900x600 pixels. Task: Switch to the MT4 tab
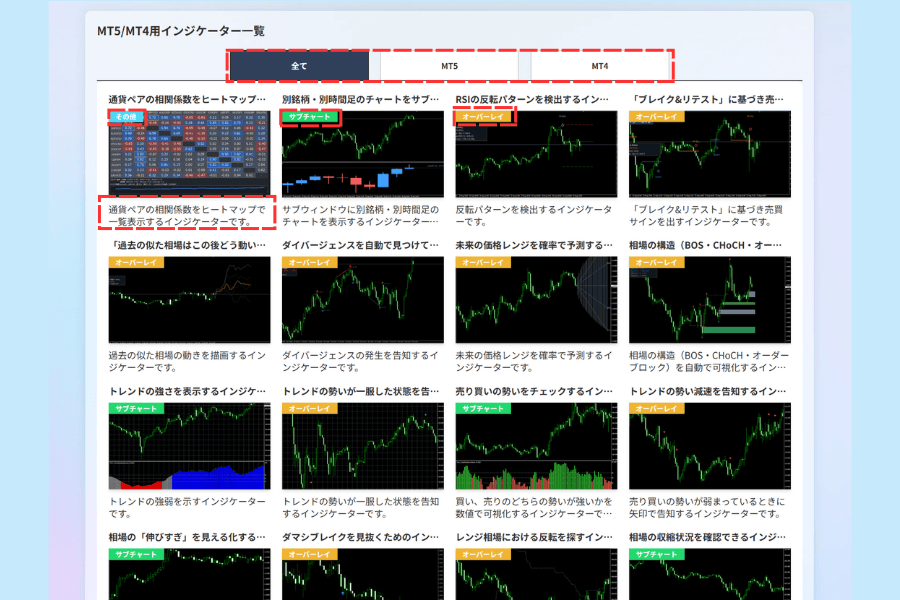pyautogui.click(x=600, y=66)
